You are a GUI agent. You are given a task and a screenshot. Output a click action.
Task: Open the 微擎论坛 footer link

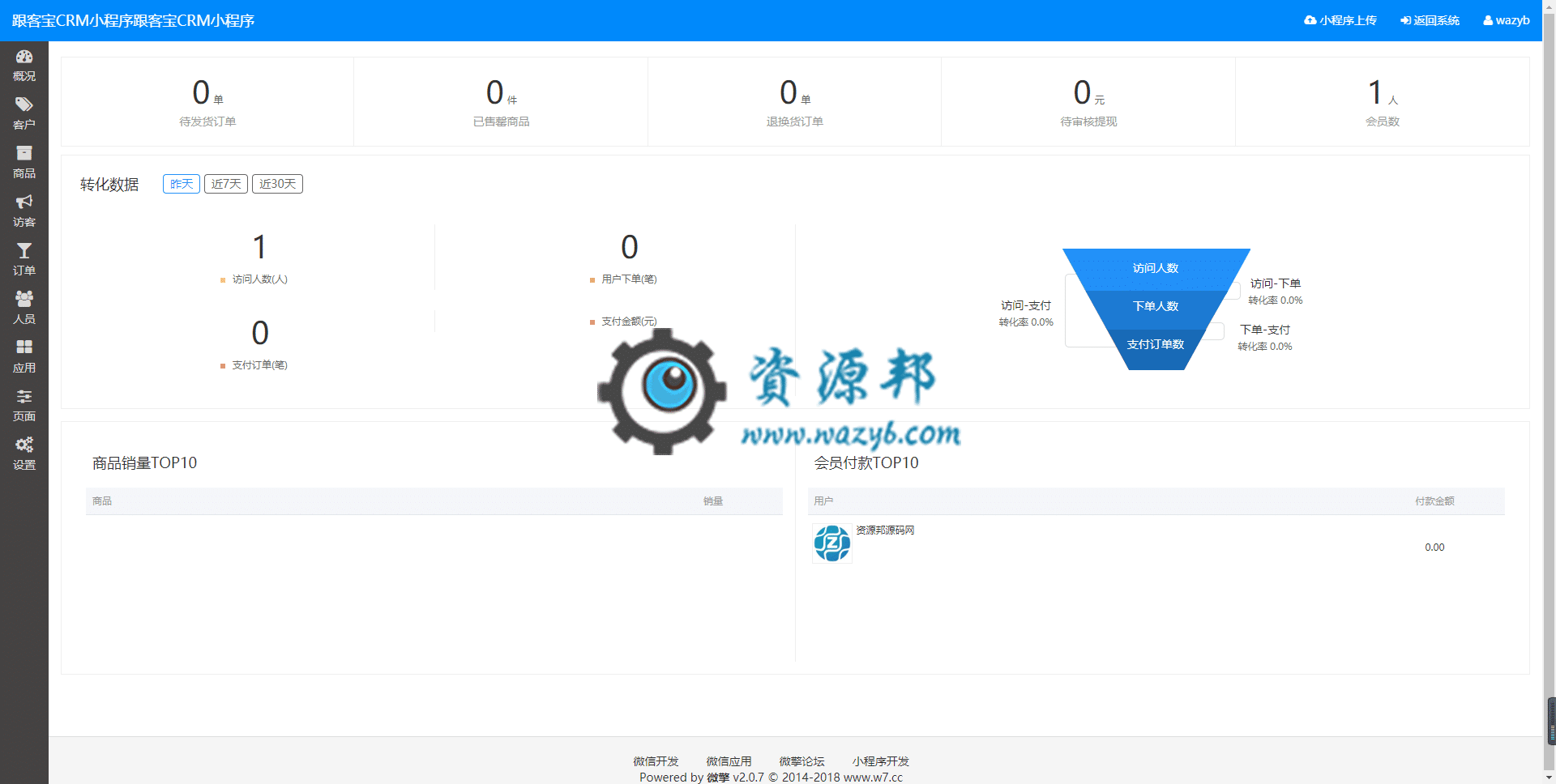pos(802,761)
